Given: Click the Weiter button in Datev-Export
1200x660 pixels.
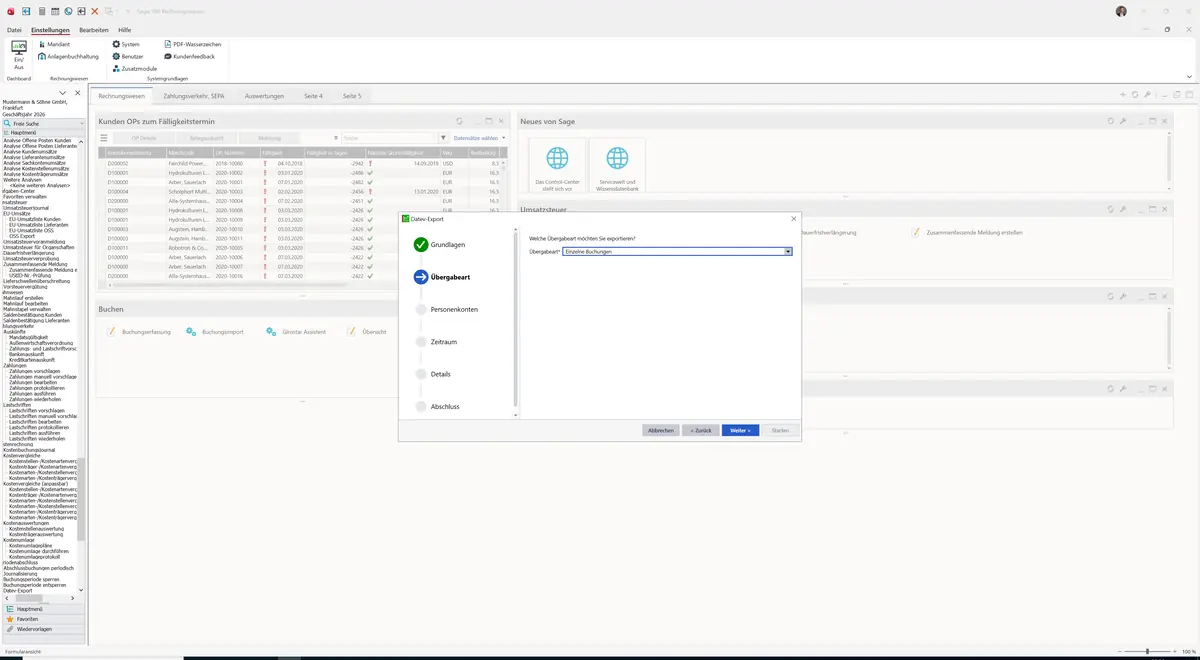Looking at the screenshot, I should point(740,430).
